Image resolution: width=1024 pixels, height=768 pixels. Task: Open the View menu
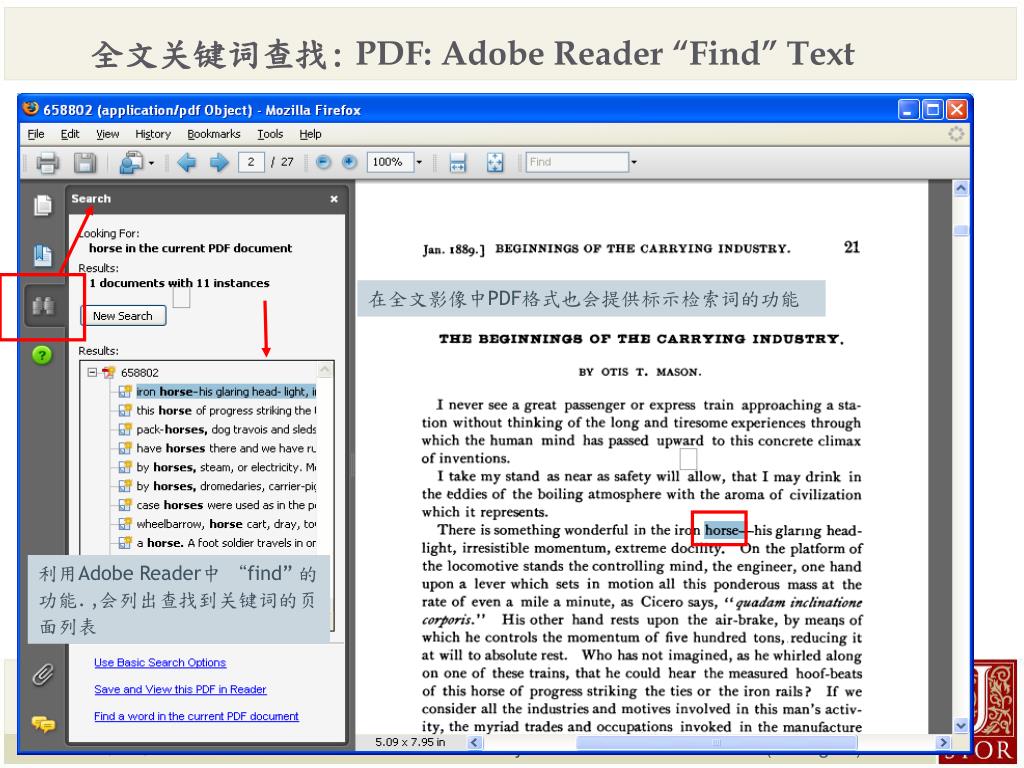click(x=108, y=134)
